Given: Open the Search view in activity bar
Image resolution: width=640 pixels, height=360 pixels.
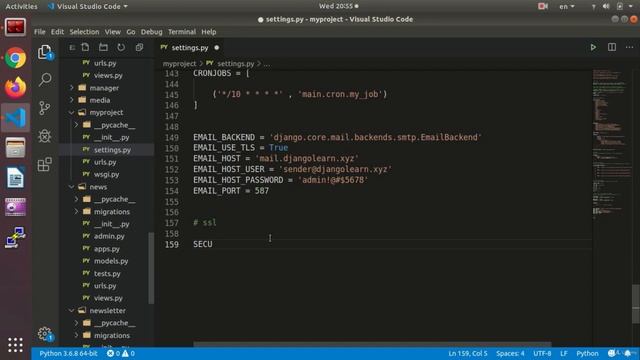Looking at the screenshot, I should [x=45, y=79].
